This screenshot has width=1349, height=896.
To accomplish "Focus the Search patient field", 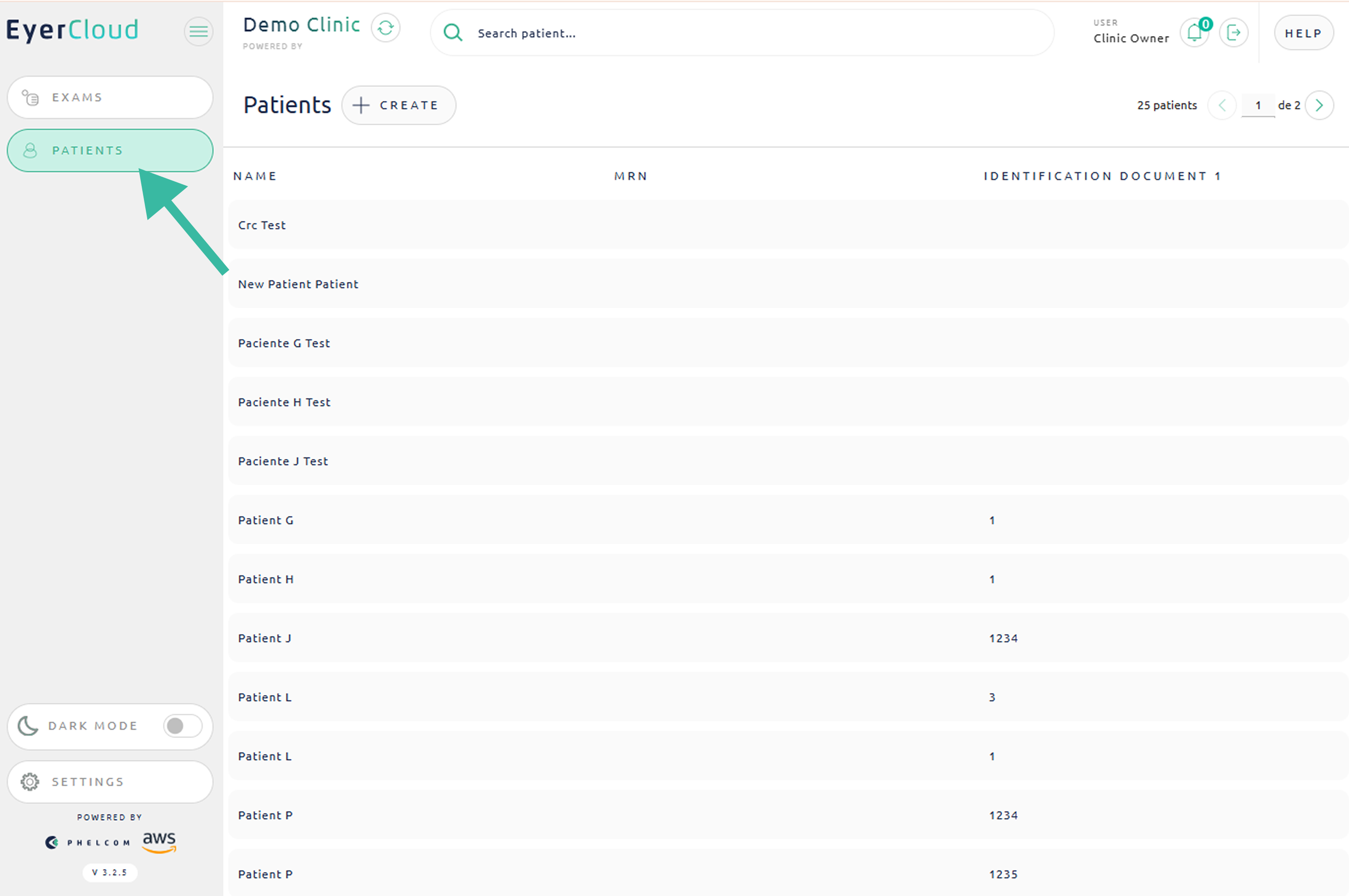I will 743,33.
